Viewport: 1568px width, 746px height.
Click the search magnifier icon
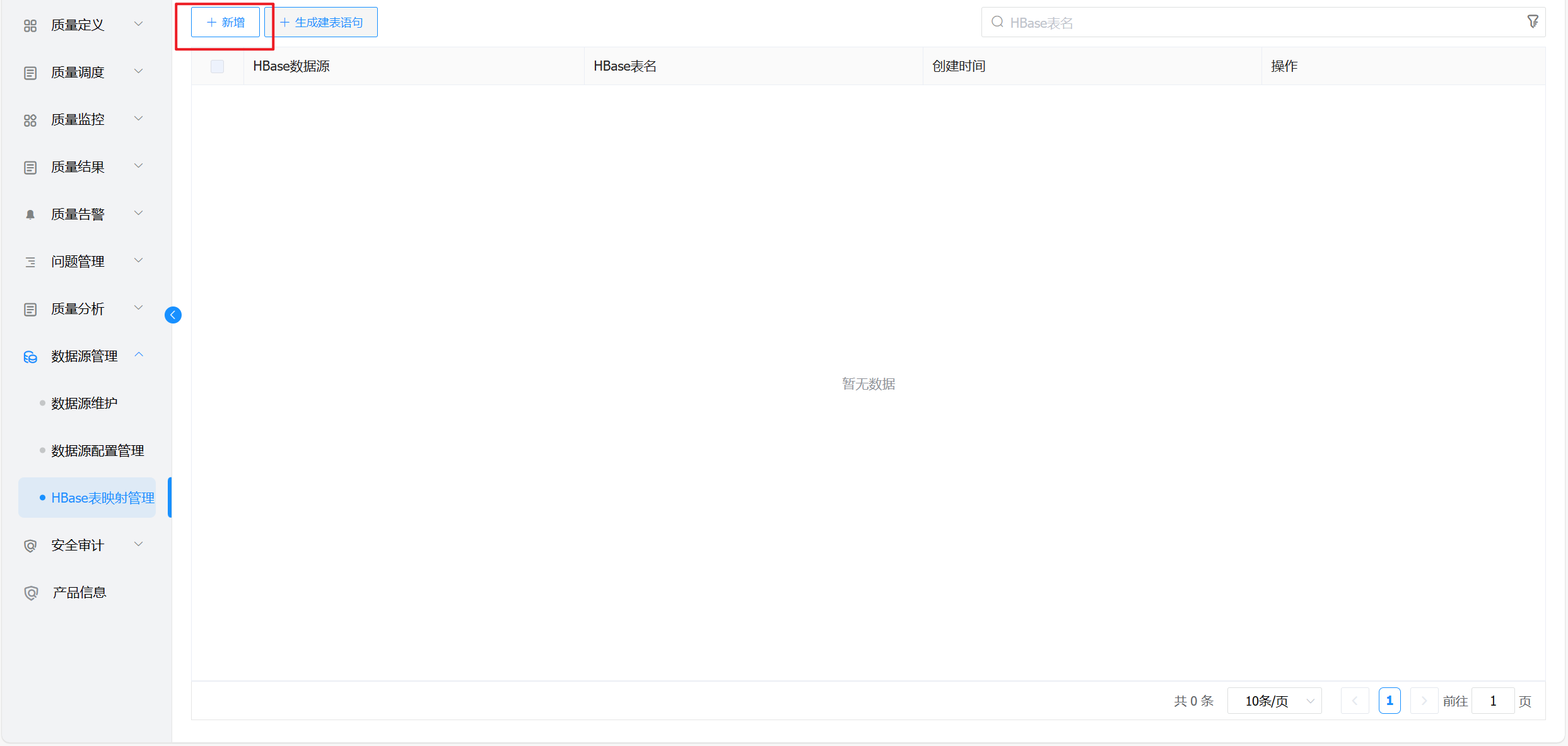click(997, 23)
